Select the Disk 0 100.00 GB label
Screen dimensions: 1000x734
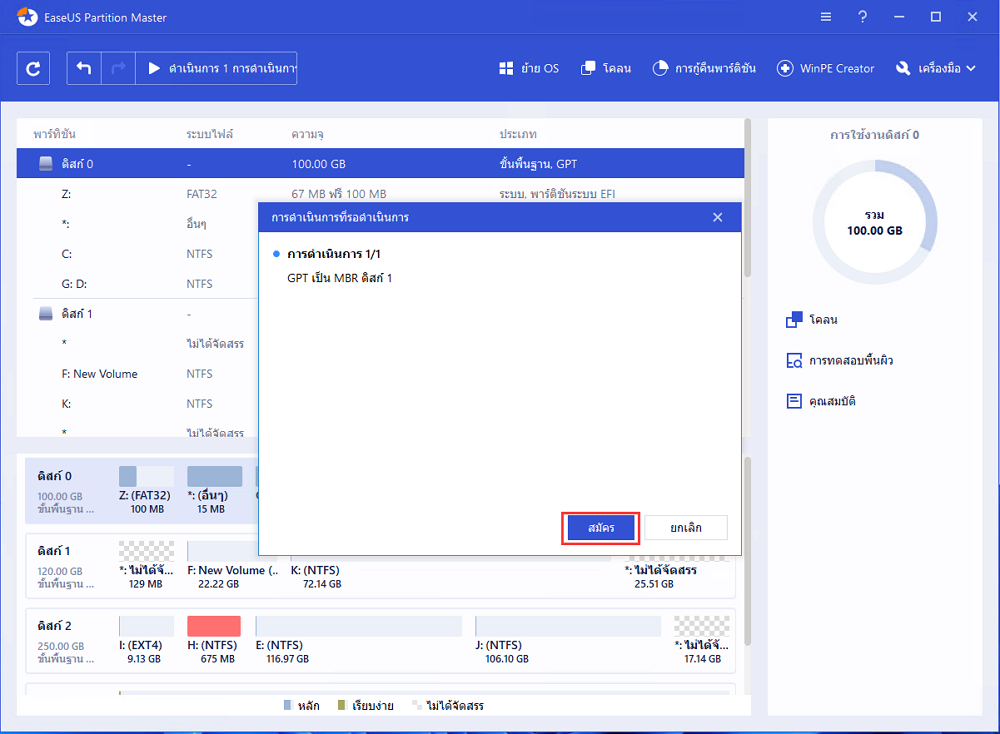click(66, 492)
